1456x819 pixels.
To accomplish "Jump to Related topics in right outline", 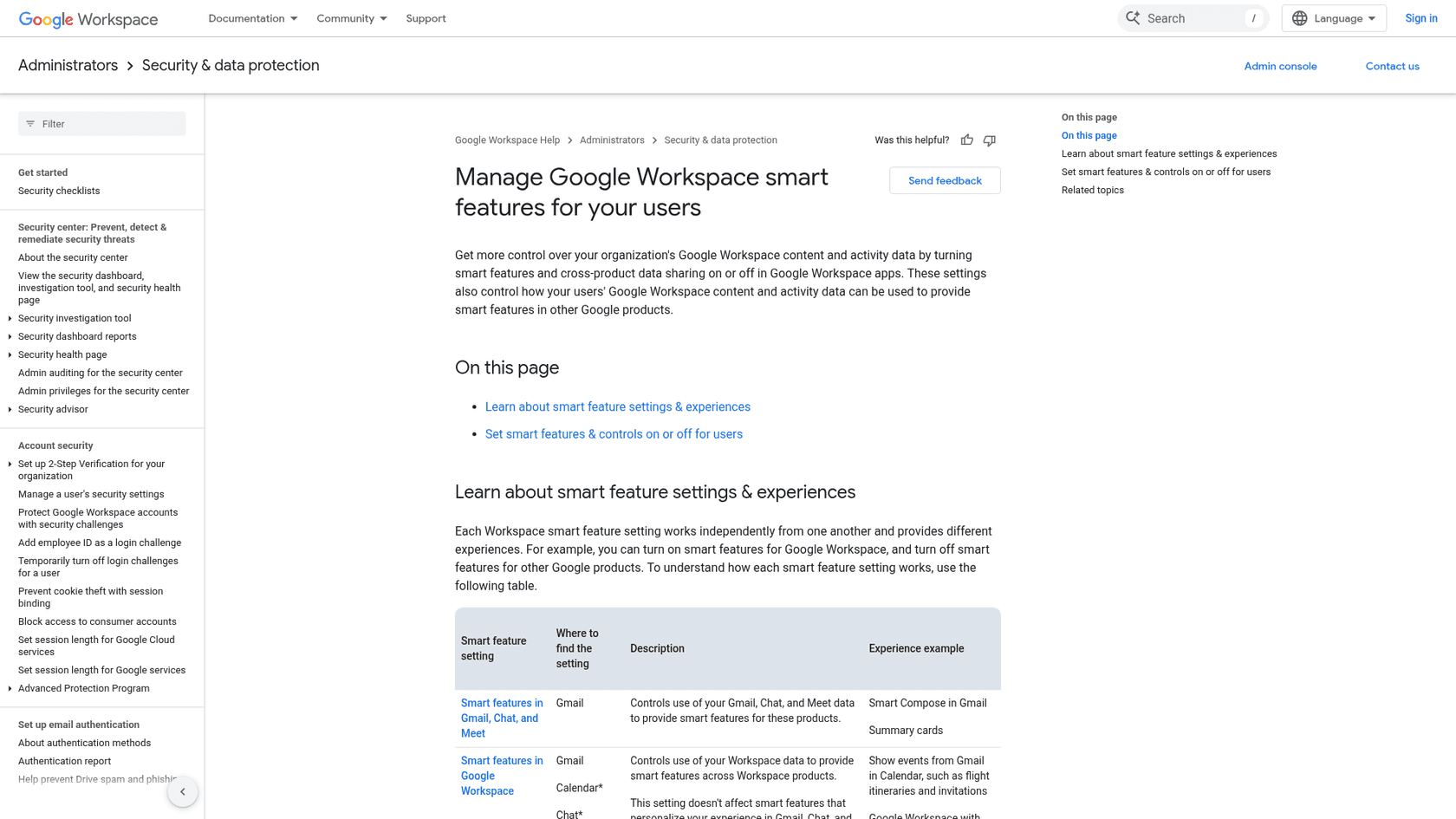I will tap(1092, 190).
